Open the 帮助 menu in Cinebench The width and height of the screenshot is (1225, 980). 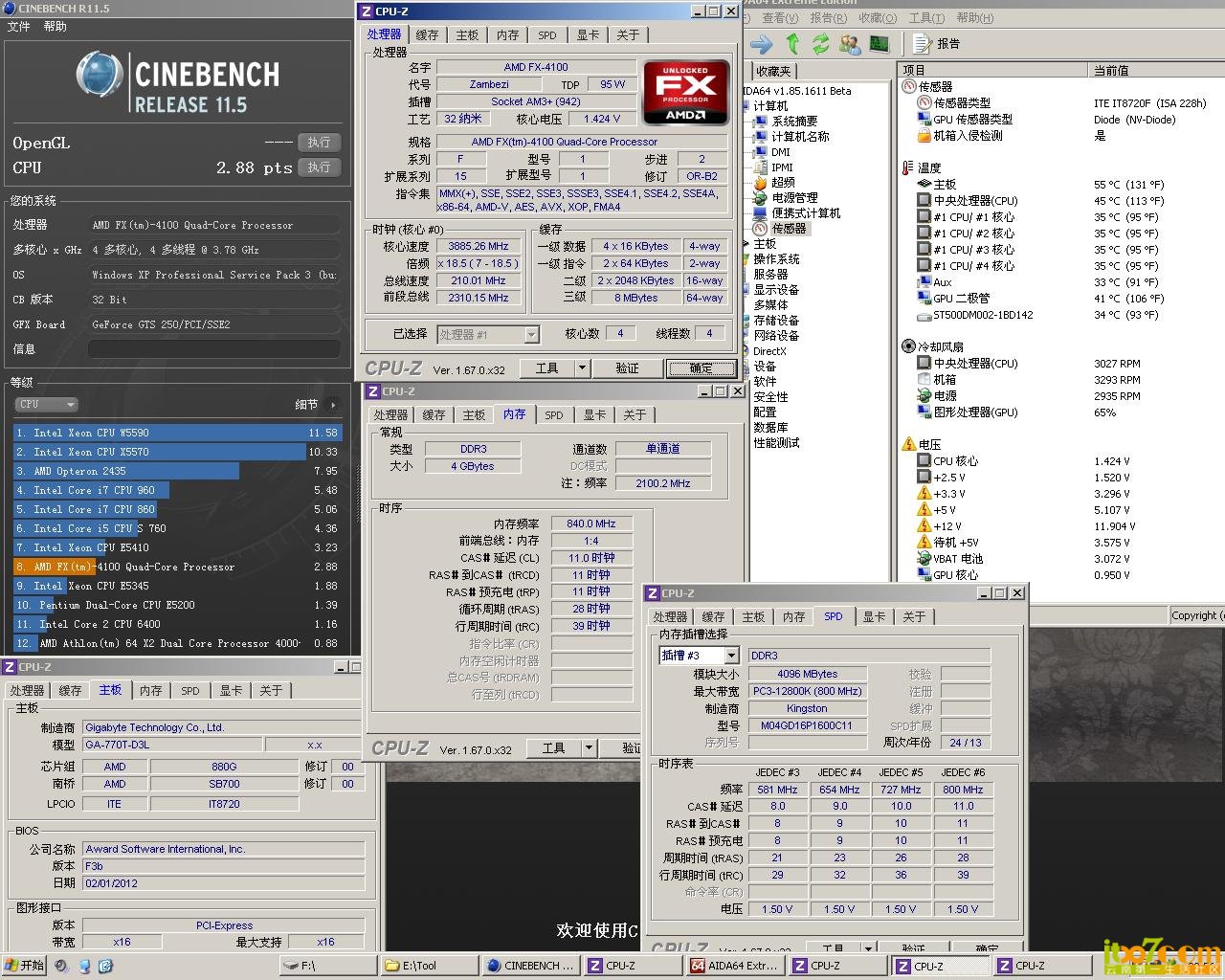click(x=55, y=27)
